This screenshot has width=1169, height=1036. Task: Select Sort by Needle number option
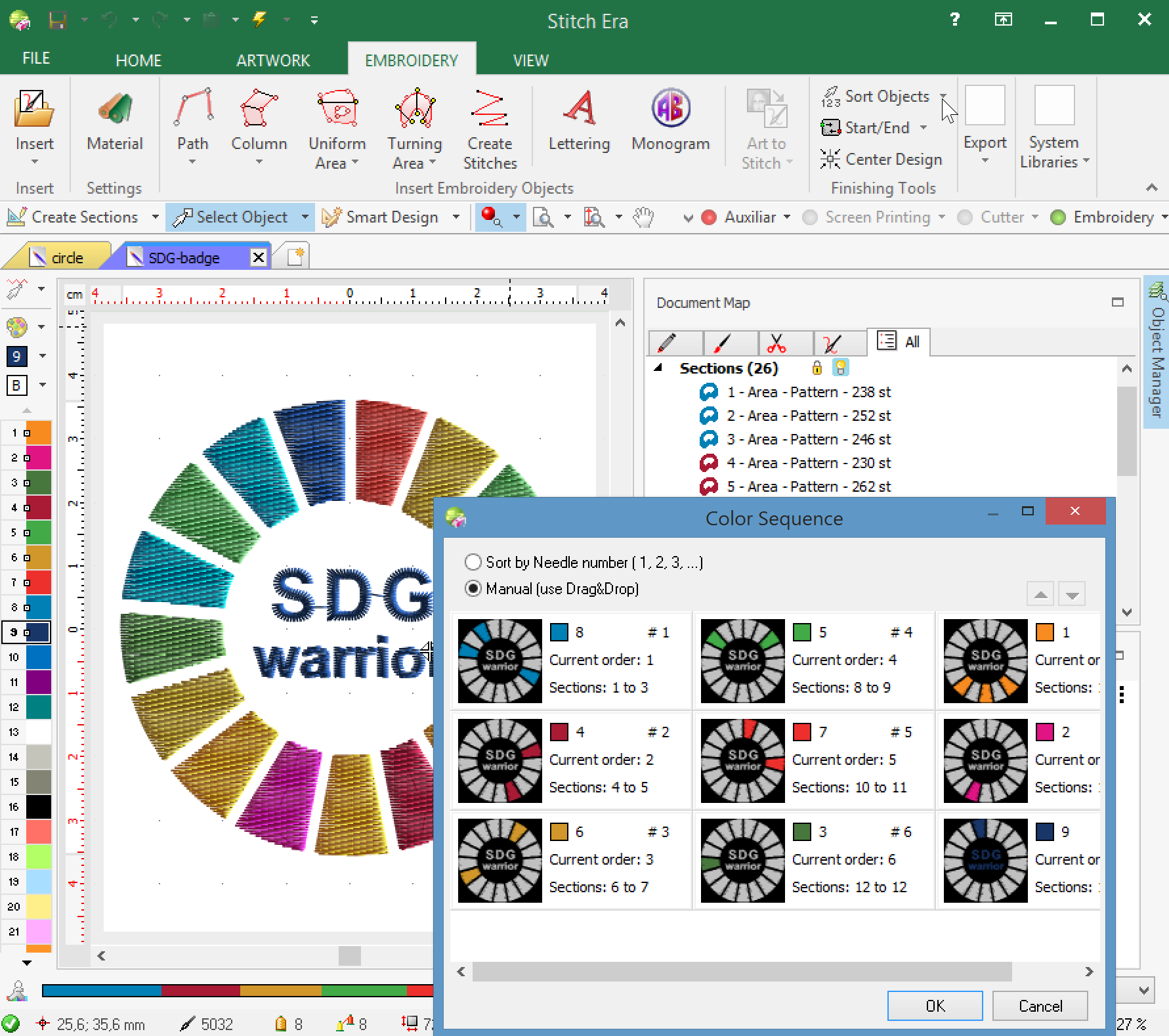pos(473,563)
